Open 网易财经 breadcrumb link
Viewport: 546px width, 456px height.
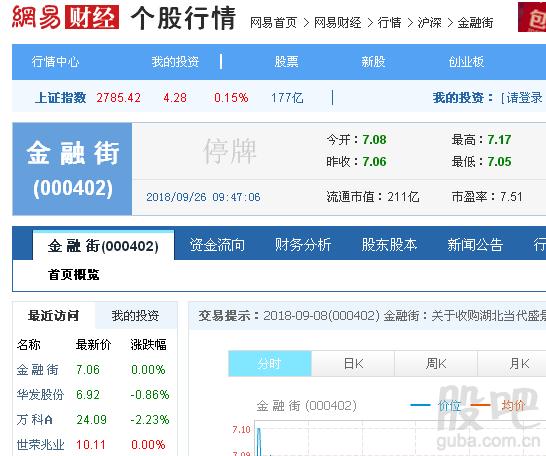point(337,23)
